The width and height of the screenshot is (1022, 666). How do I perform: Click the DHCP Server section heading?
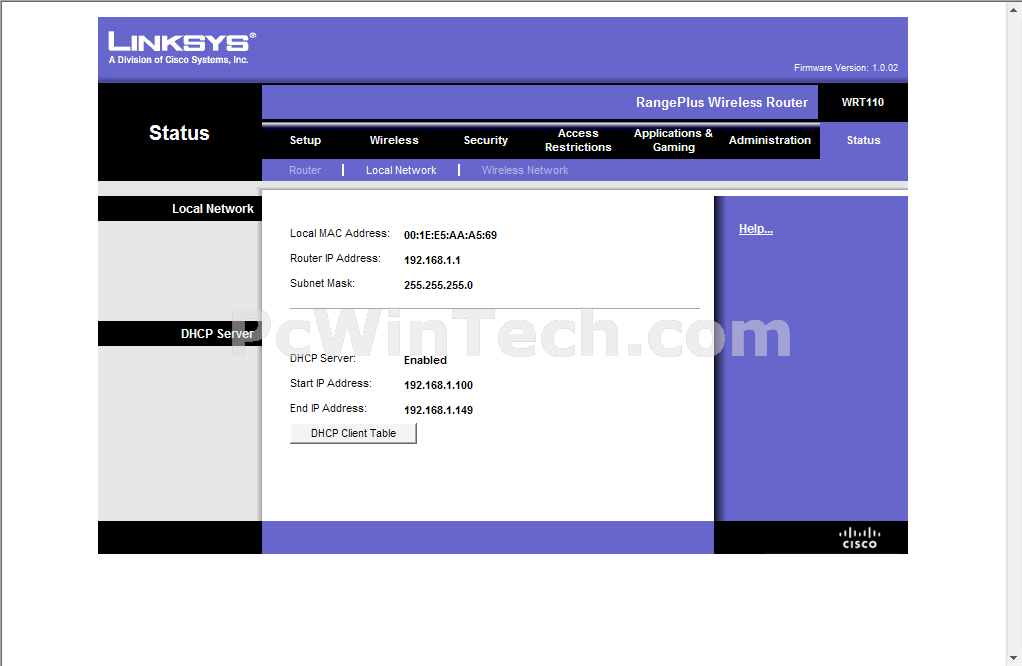217,334
